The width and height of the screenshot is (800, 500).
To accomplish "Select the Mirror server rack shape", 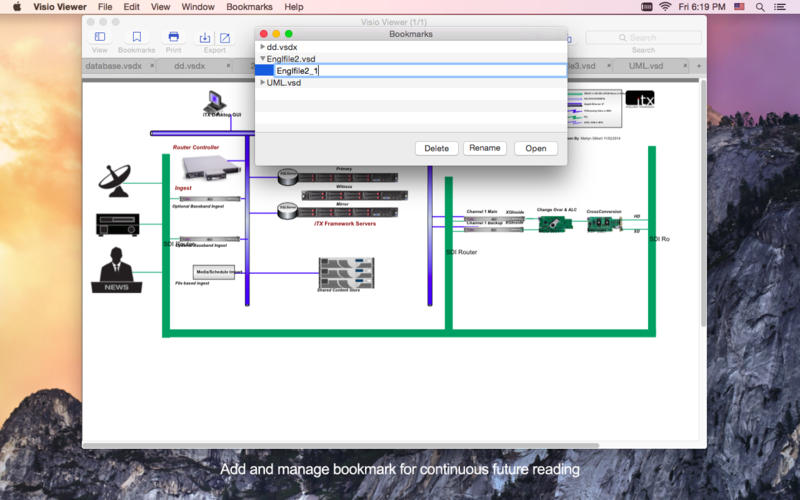I will tap(347, 212).
